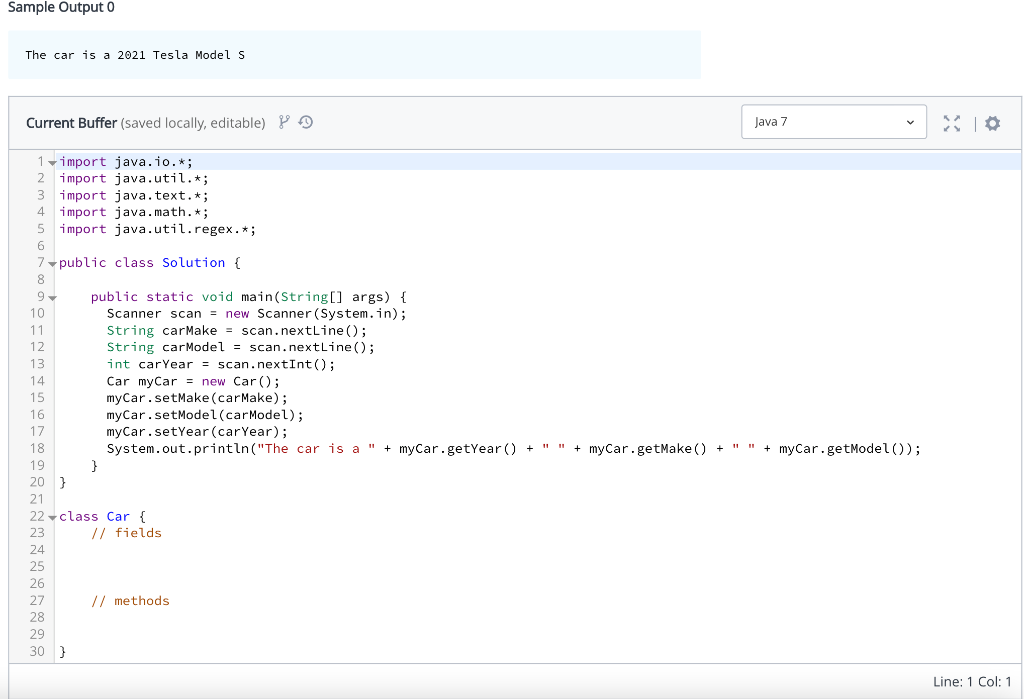Place cursor on 'import java.math.*;' line
This screenshot has height=699, width=1024.
134,212
